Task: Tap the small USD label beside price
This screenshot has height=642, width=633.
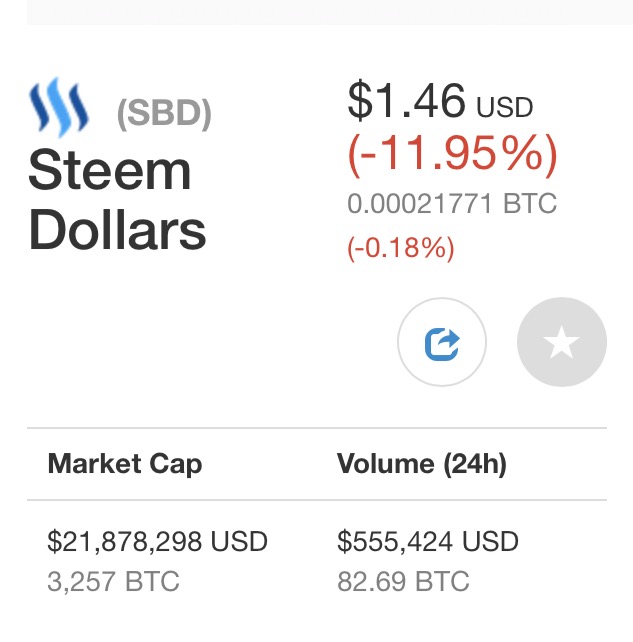Action: (x=504, y=107)
